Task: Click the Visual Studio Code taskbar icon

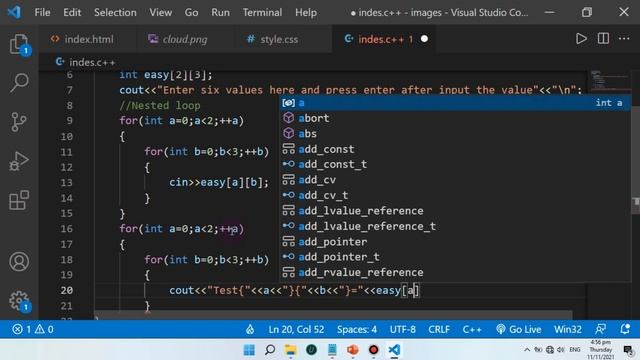Action: tap(394, 350)
